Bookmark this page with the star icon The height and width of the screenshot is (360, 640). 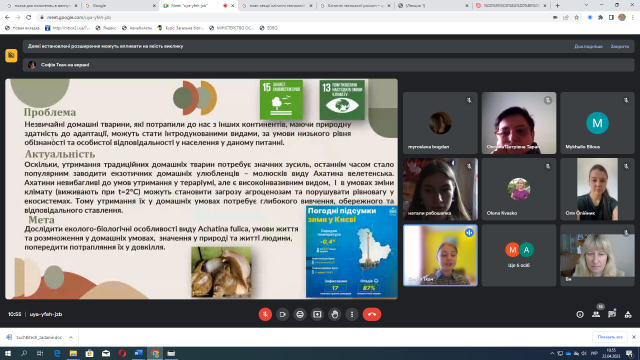click(576, 17)
